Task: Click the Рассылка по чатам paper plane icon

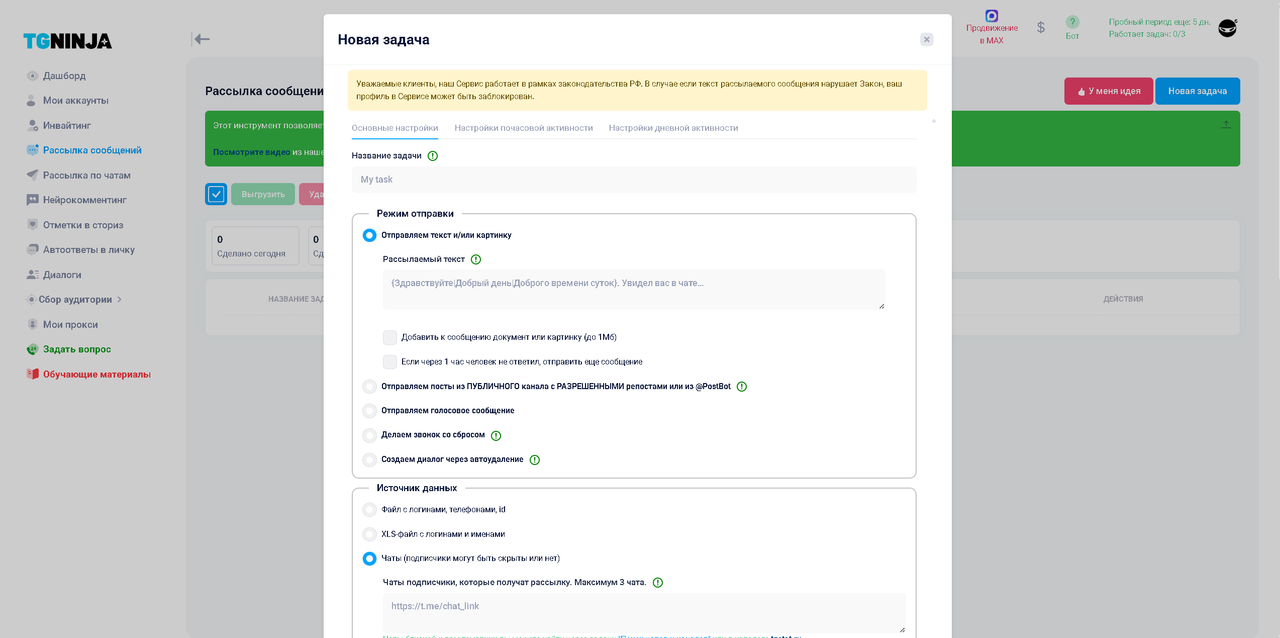Action: point(32,175)
